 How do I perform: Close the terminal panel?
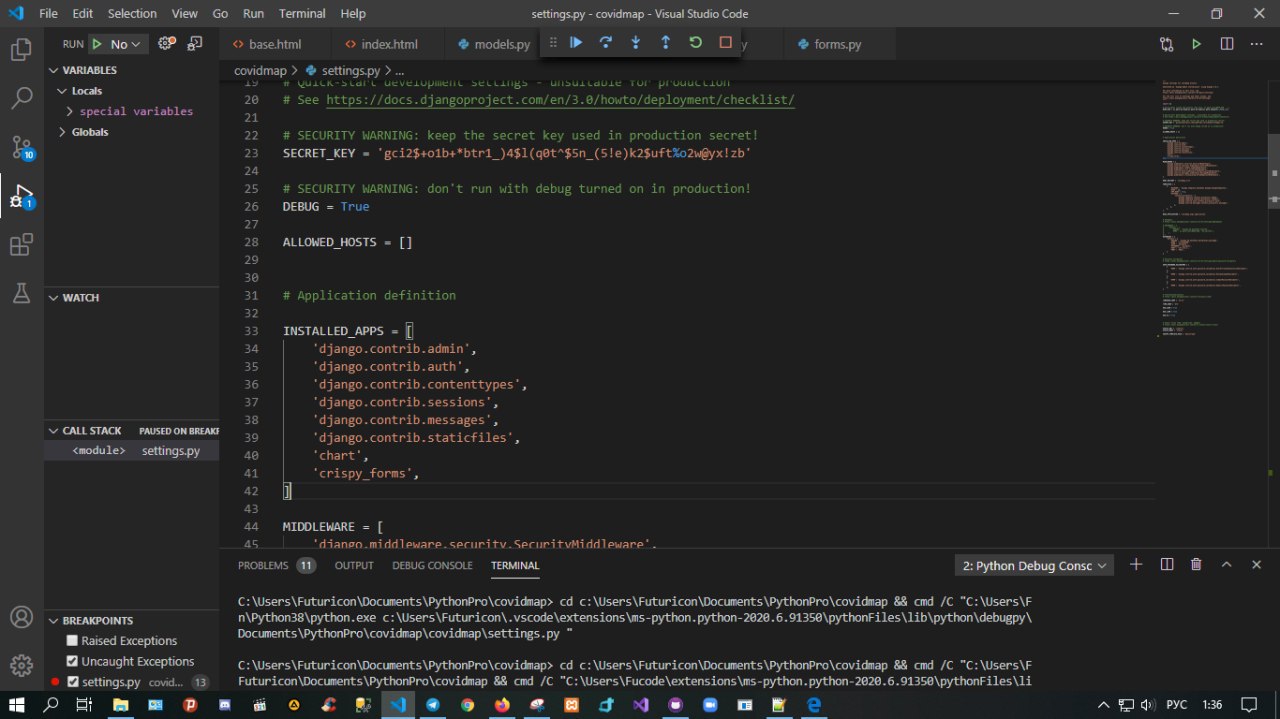point(1256,565)
